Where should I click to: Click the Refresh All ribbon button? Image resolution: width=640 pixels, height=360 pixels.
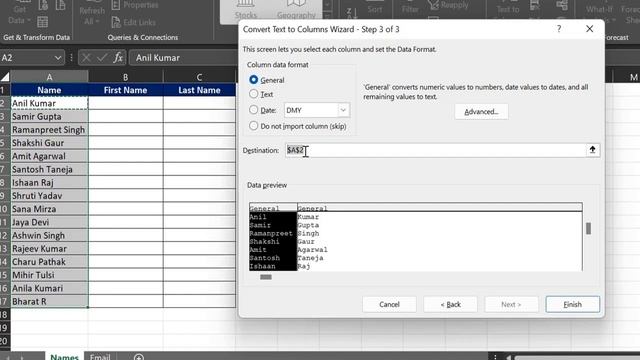tap(92, 13)
